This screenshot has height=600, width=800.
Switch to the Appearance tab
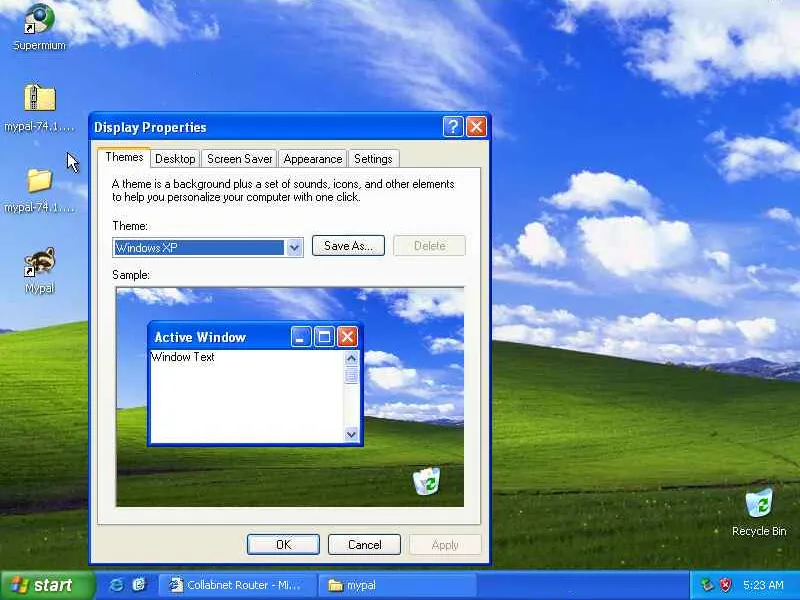pos(313,159)
